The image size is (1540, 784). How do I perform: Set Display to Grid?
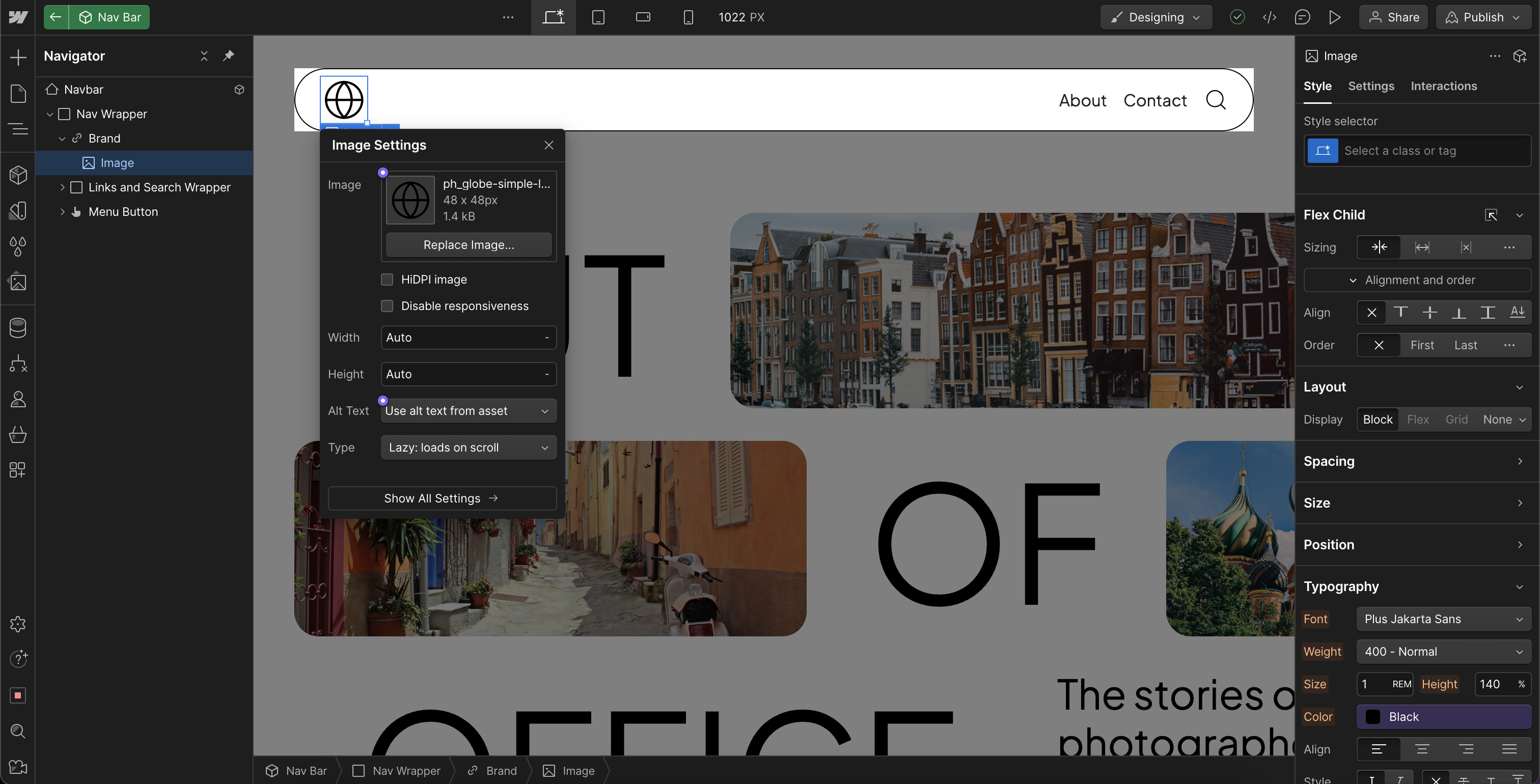pos(1456,419)
